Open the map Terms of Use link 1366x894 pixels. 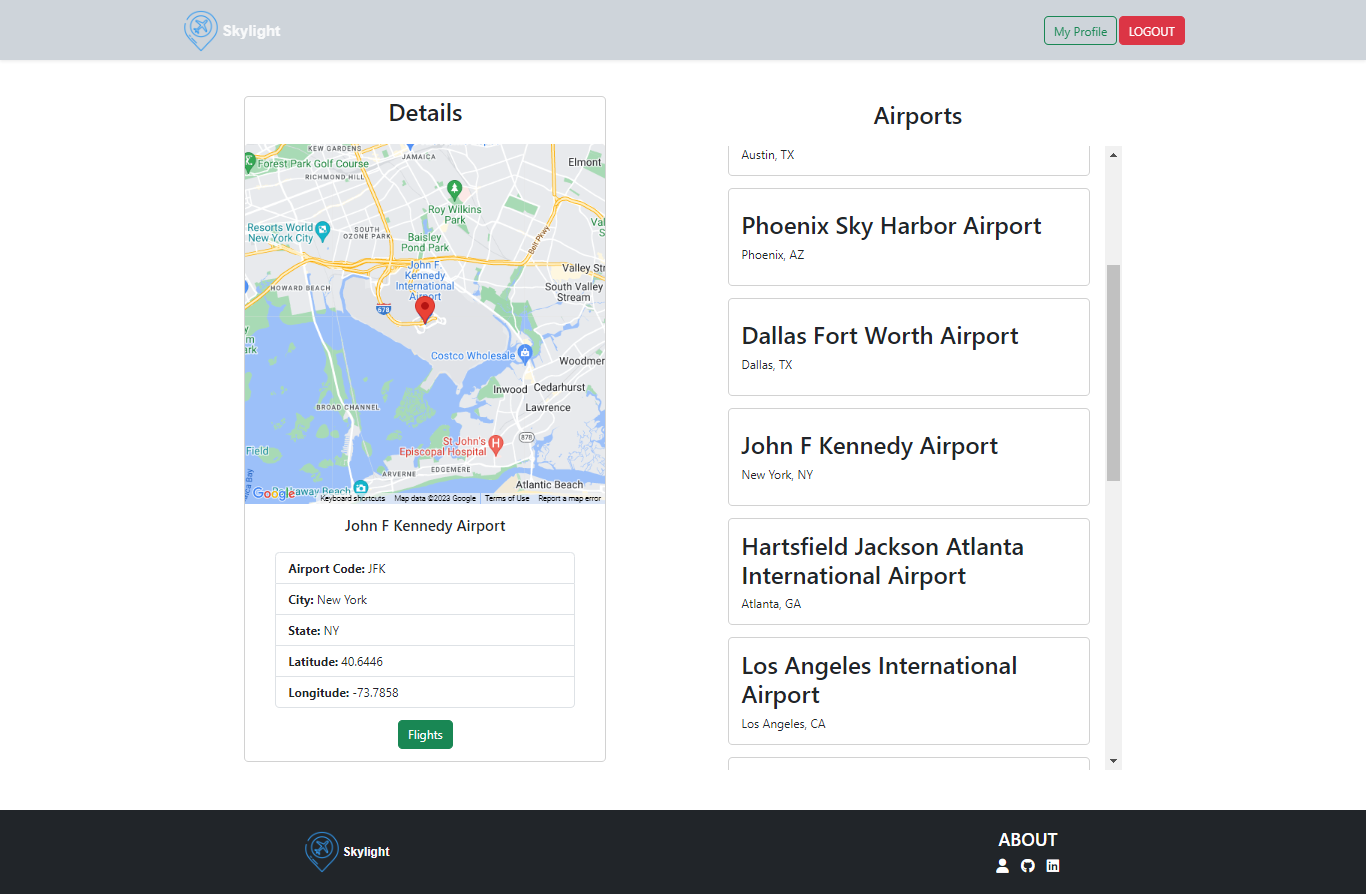coord(507,498)
